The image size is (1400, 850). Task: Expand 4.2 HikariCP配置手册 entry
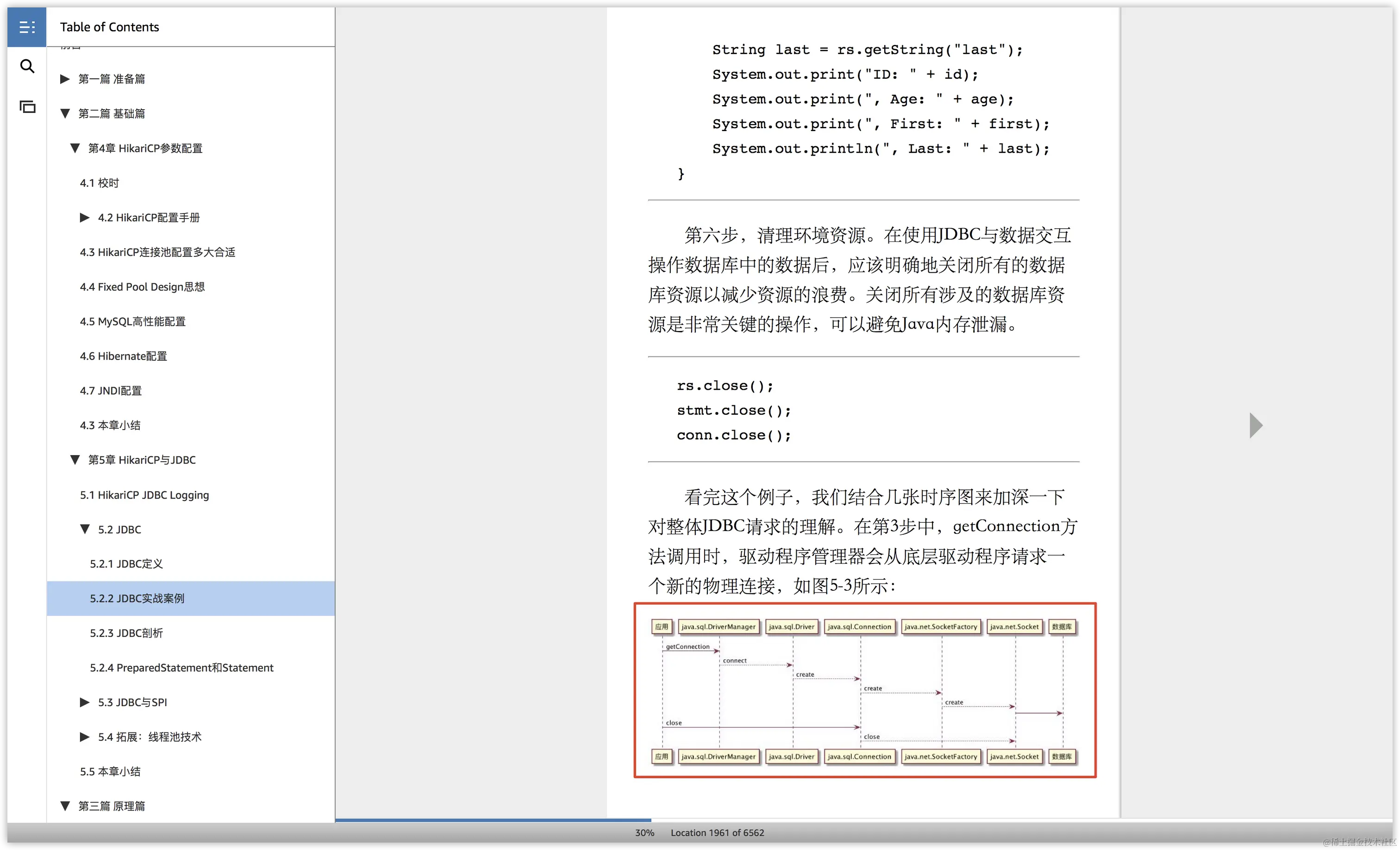[x=85, y=218]
